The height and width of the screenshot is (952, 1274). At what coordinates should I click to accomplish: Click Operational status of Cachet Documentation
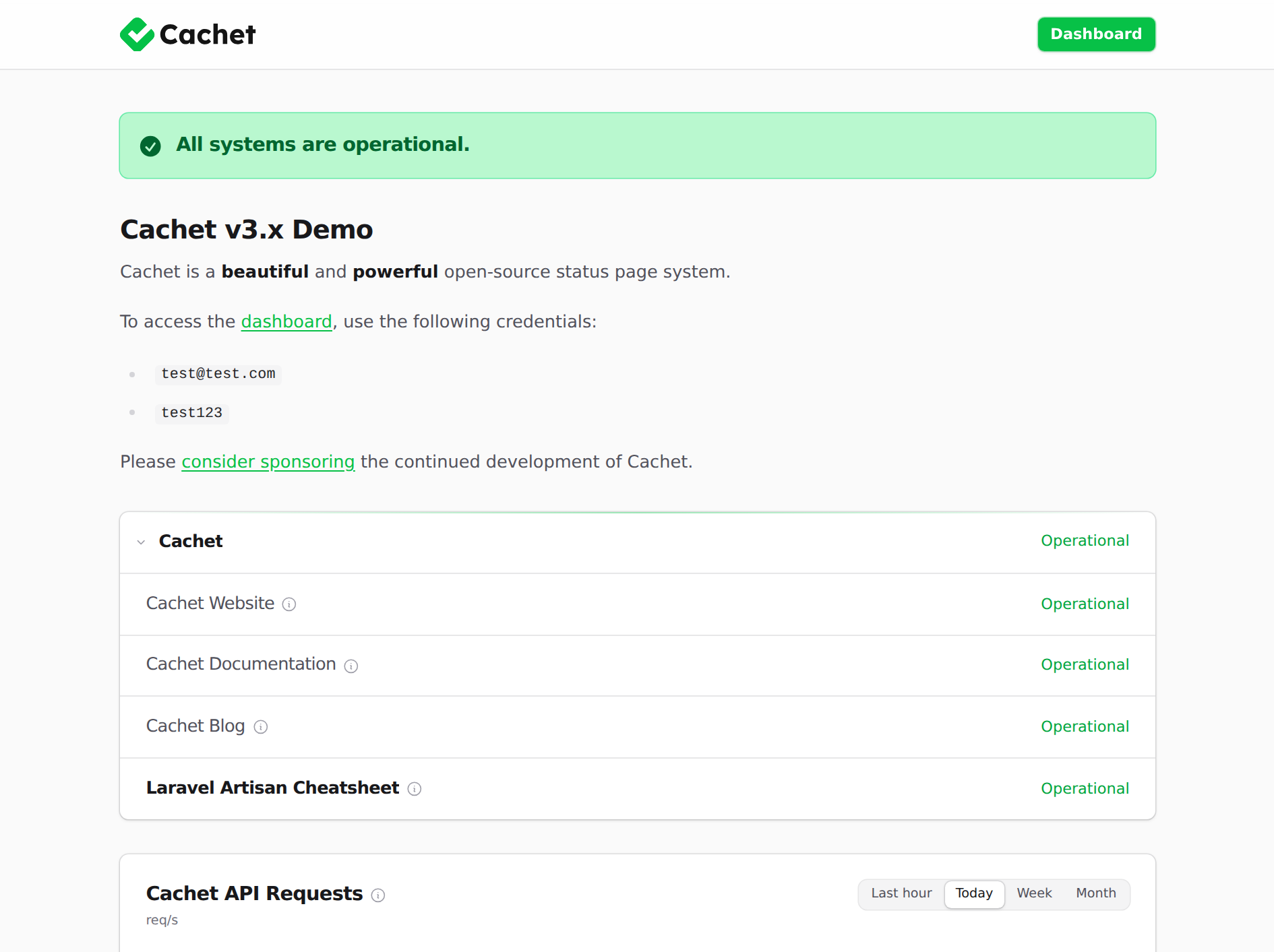[1085, 664]
